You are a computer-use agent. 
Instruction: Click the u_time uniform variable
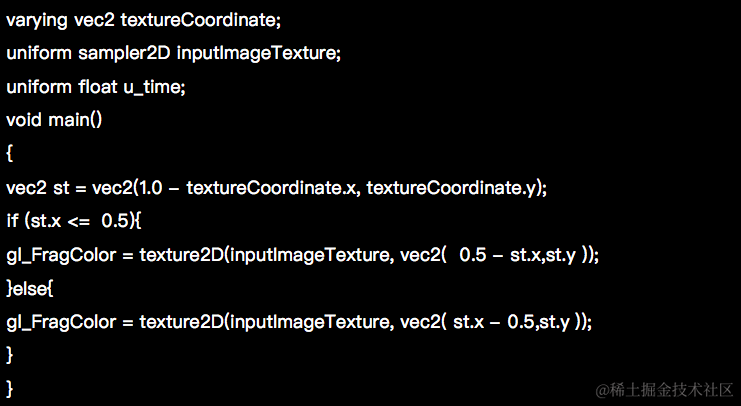coord(152,87)
